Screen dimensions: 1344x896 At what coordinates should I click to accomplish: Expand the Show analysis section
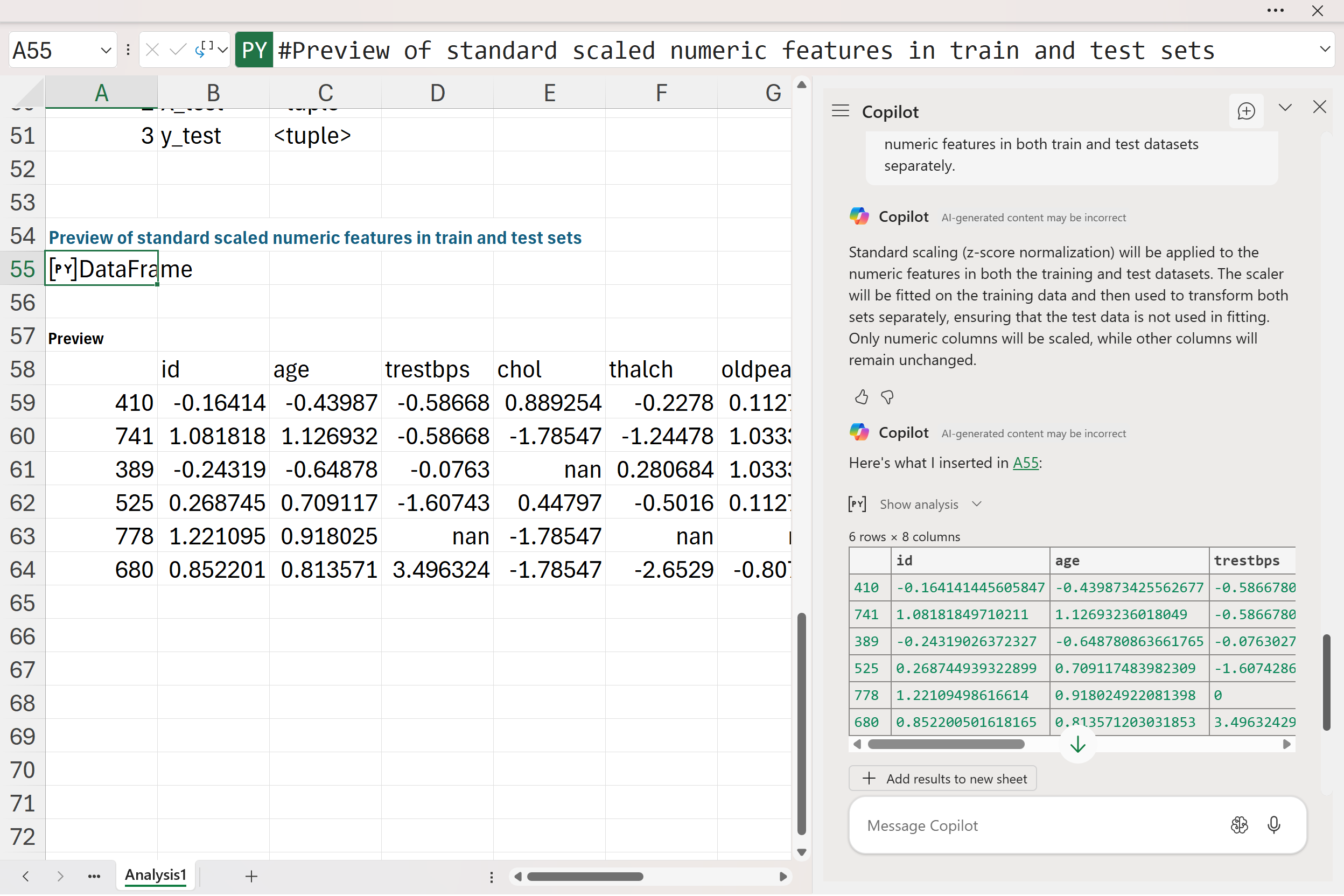(x=919, y=504)
